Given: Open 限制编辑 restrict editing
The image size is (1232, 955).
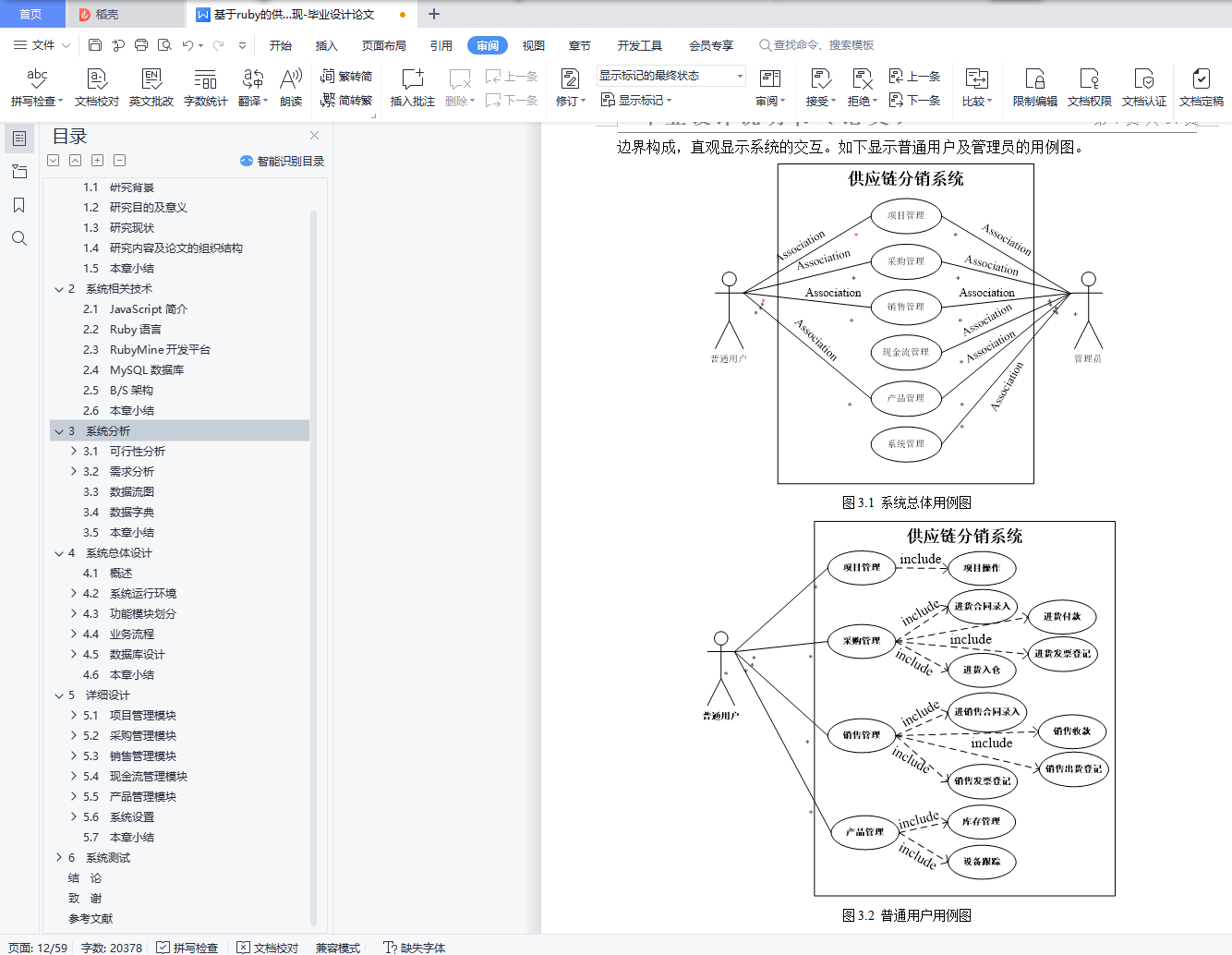Looking at the screenshot, I should tap(1035, 88).
